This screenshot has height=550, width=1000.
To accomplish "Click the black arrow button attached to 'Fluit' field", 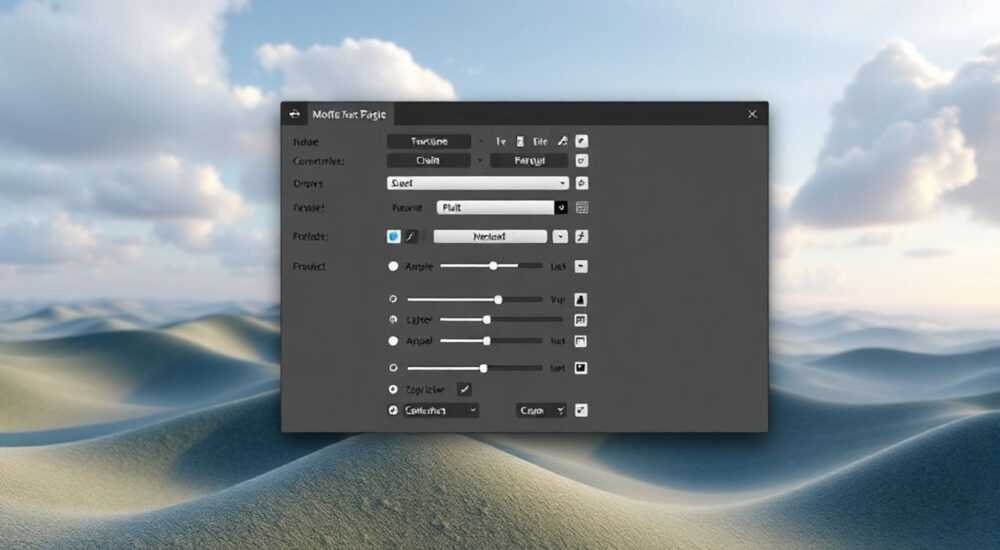I will [561, 207].
